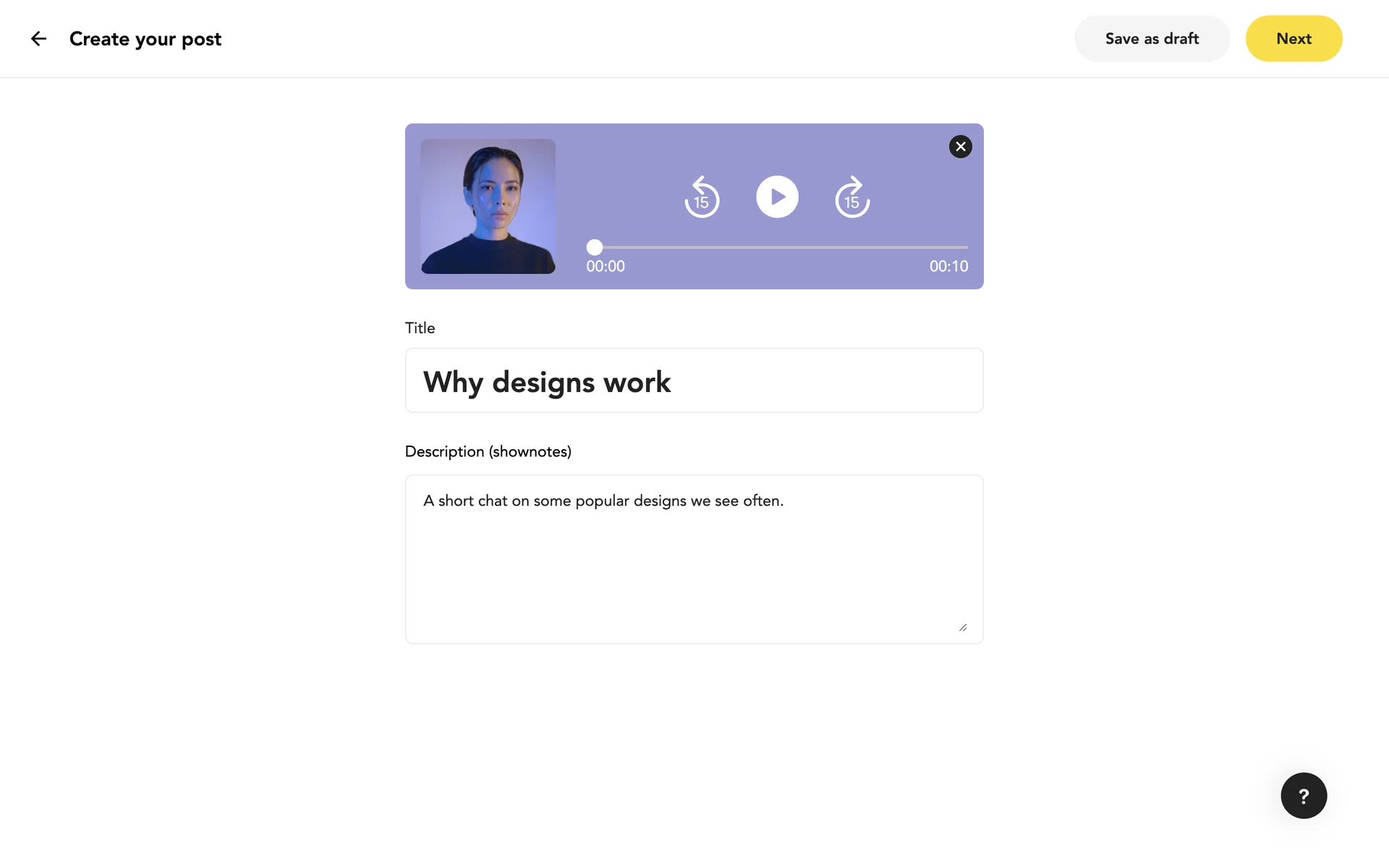Open the help question mark button

pyautogui.click(x=1304, y=796)
